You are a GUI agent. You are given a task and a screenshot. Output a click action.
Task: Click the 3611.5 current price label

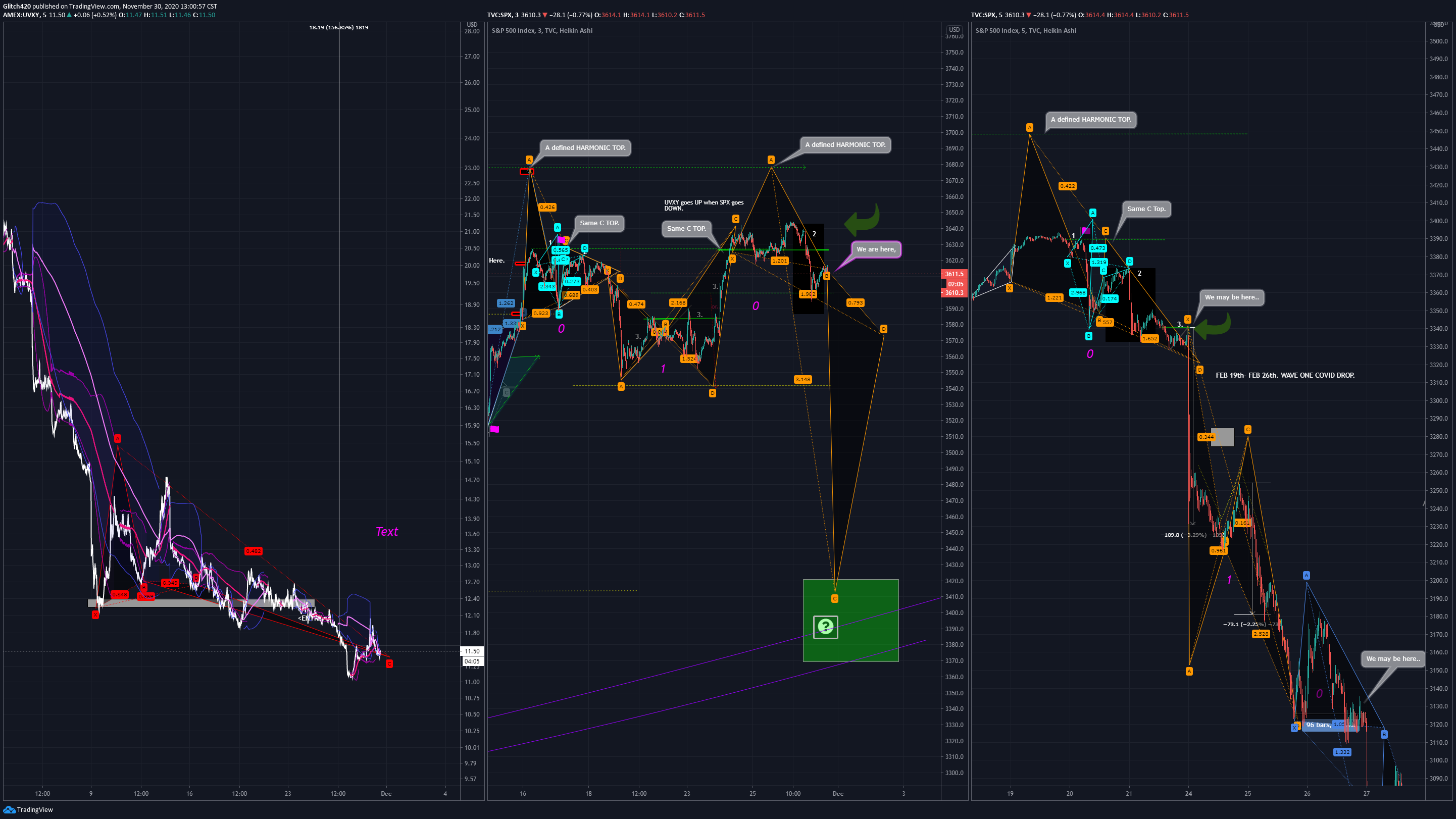tap(954, 274)
